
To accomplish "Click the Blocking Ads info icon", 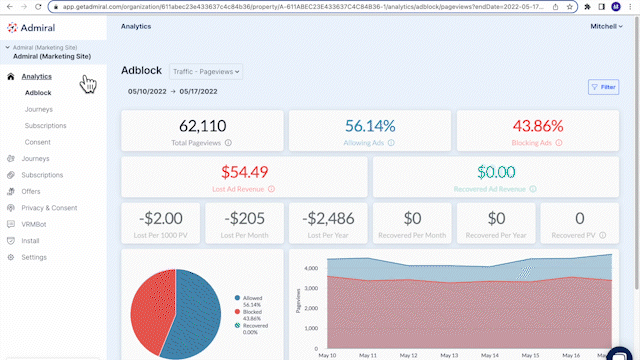I will pyautogui.click(x=559, y=143).
